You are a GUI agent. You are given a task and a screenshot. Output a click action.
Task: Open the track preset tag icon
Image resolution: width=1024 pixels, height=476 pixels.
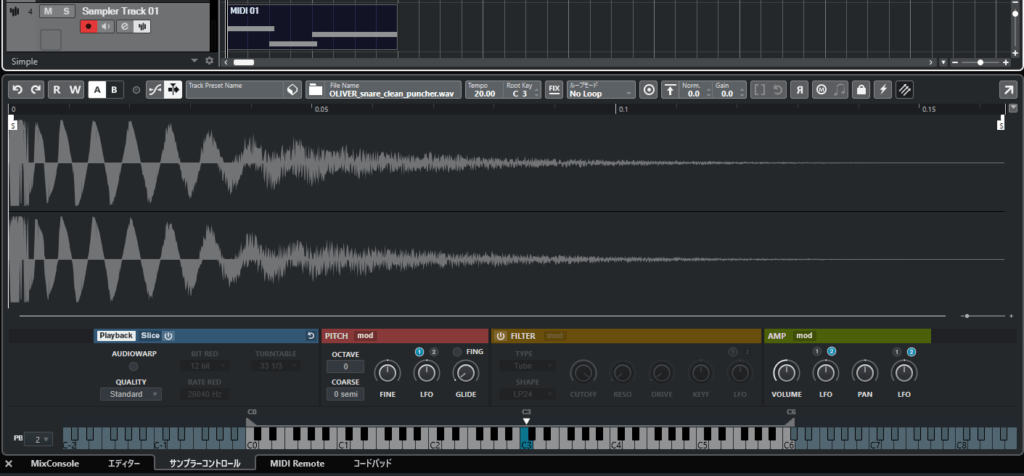pos(293,89)
